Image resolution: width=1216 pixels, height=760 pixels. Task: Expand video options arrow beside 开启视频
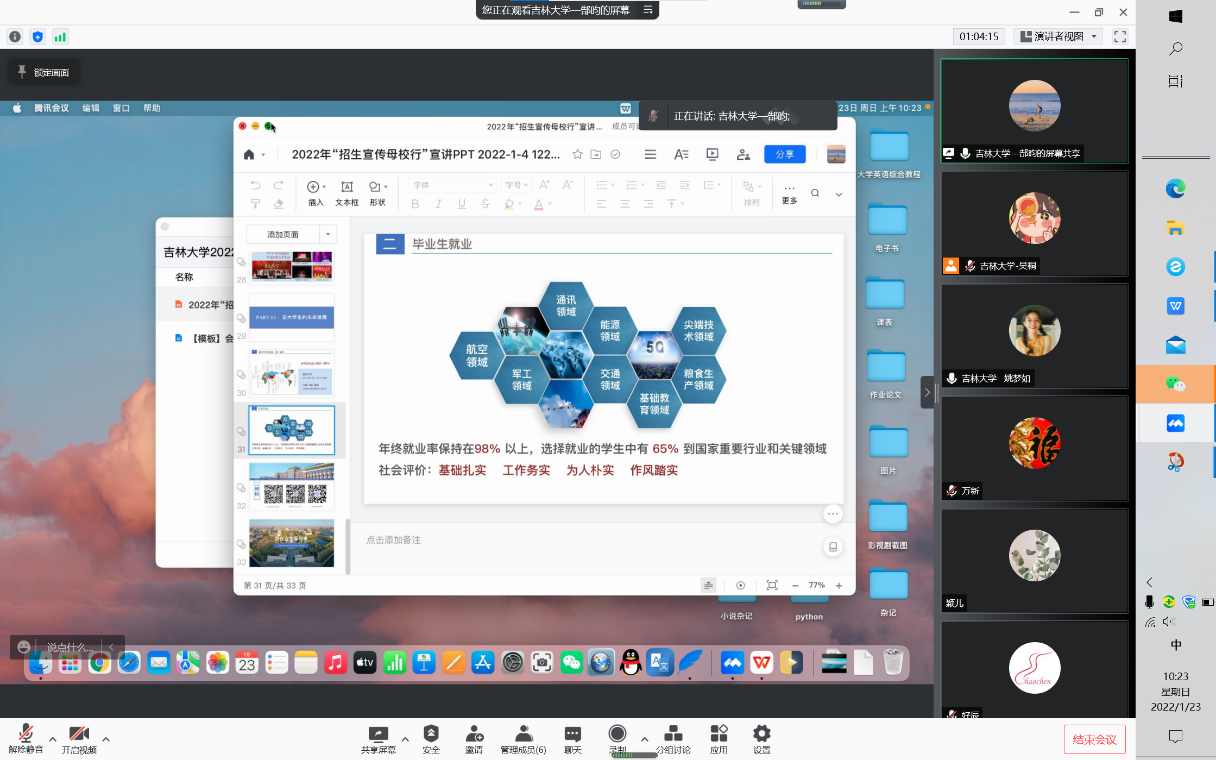pos(106,739)
